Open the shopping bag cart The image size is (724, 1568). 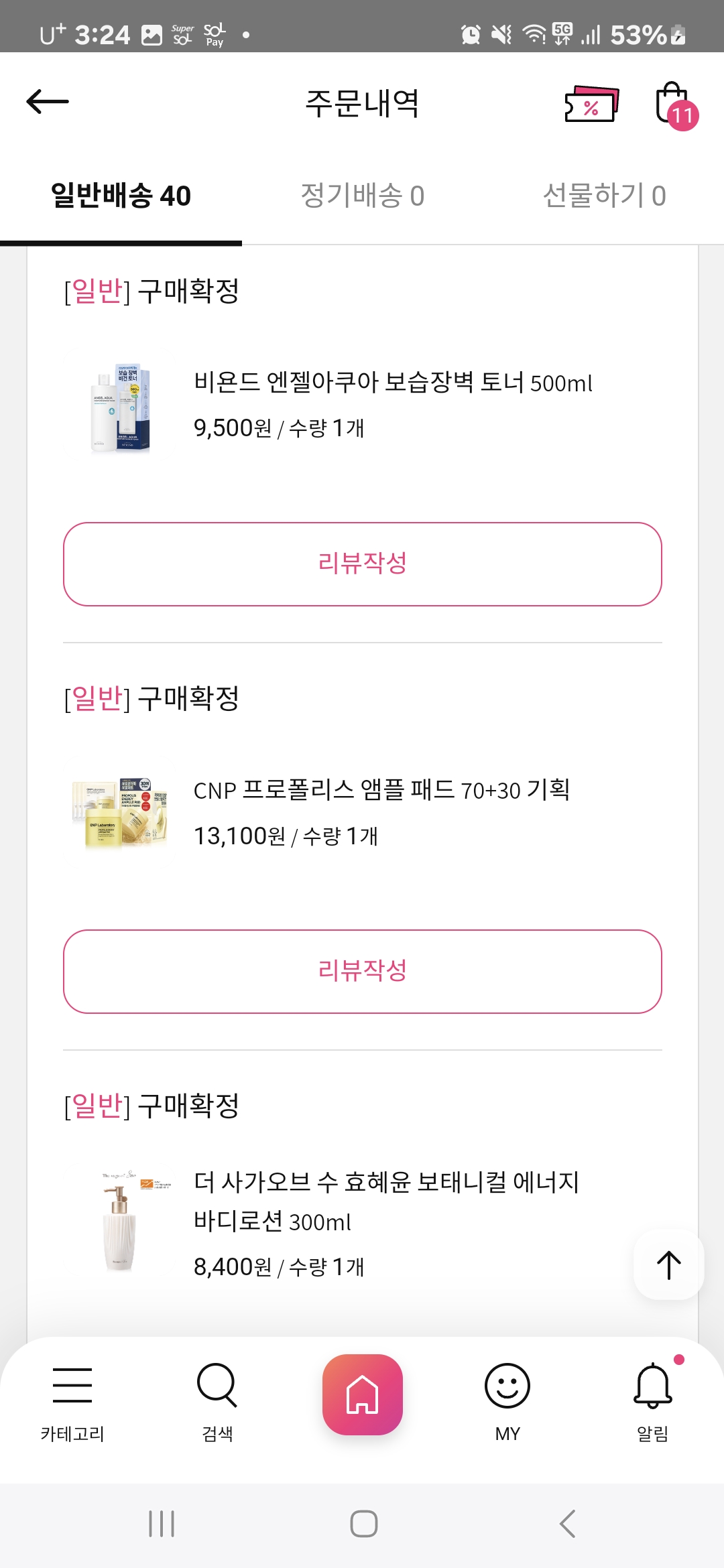click(674, 104)
